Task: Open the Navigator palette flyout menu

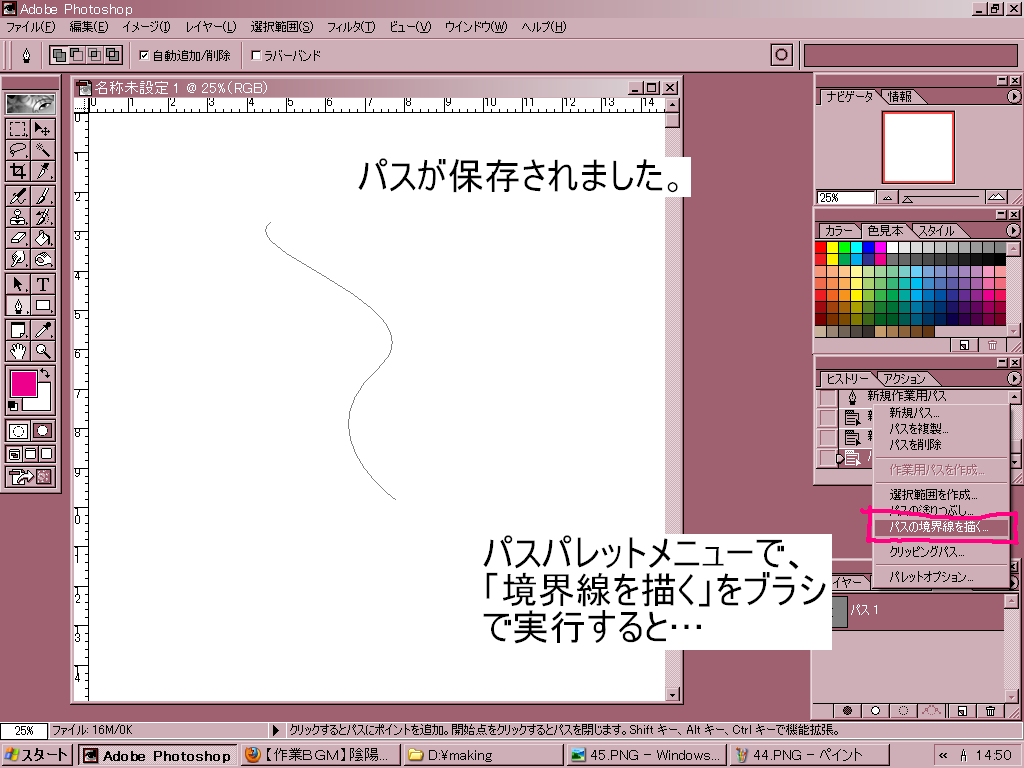Action: [1013, 97]
